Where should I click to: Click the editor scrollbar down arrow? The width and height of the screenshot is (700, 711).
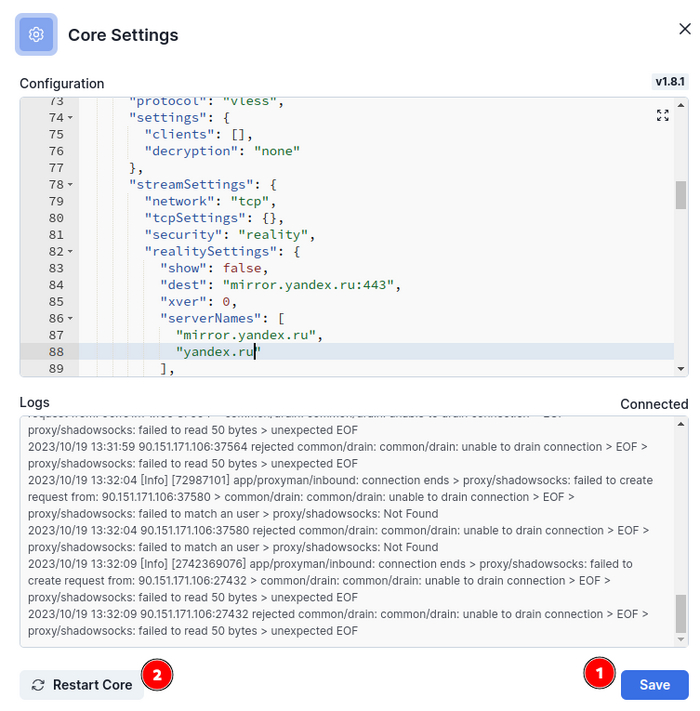tap(682, 369)
